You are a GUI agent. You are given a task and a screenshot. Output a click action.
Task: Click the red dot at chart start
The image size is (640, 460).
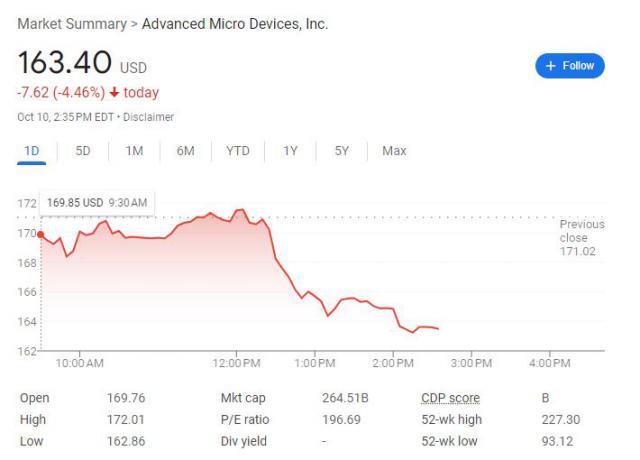tap(40, 234)
